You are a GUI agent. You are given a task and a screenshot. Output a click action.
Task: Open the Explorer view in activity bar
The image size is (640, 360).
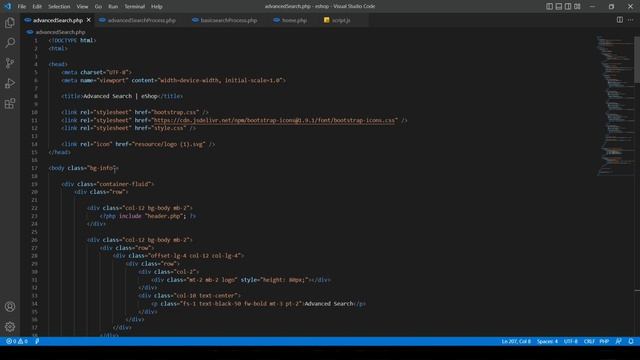click(x=10, y=22)
